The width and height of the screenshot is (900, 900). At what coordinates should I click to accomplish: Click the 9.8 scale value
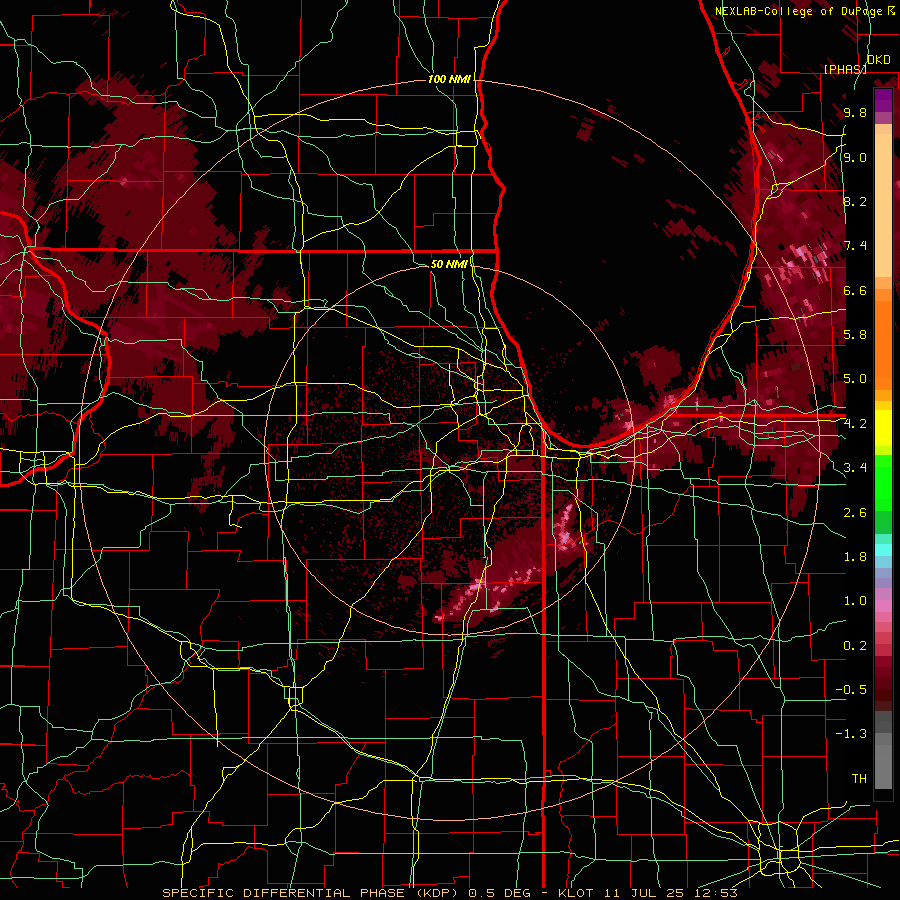click(x=855, y=112)
